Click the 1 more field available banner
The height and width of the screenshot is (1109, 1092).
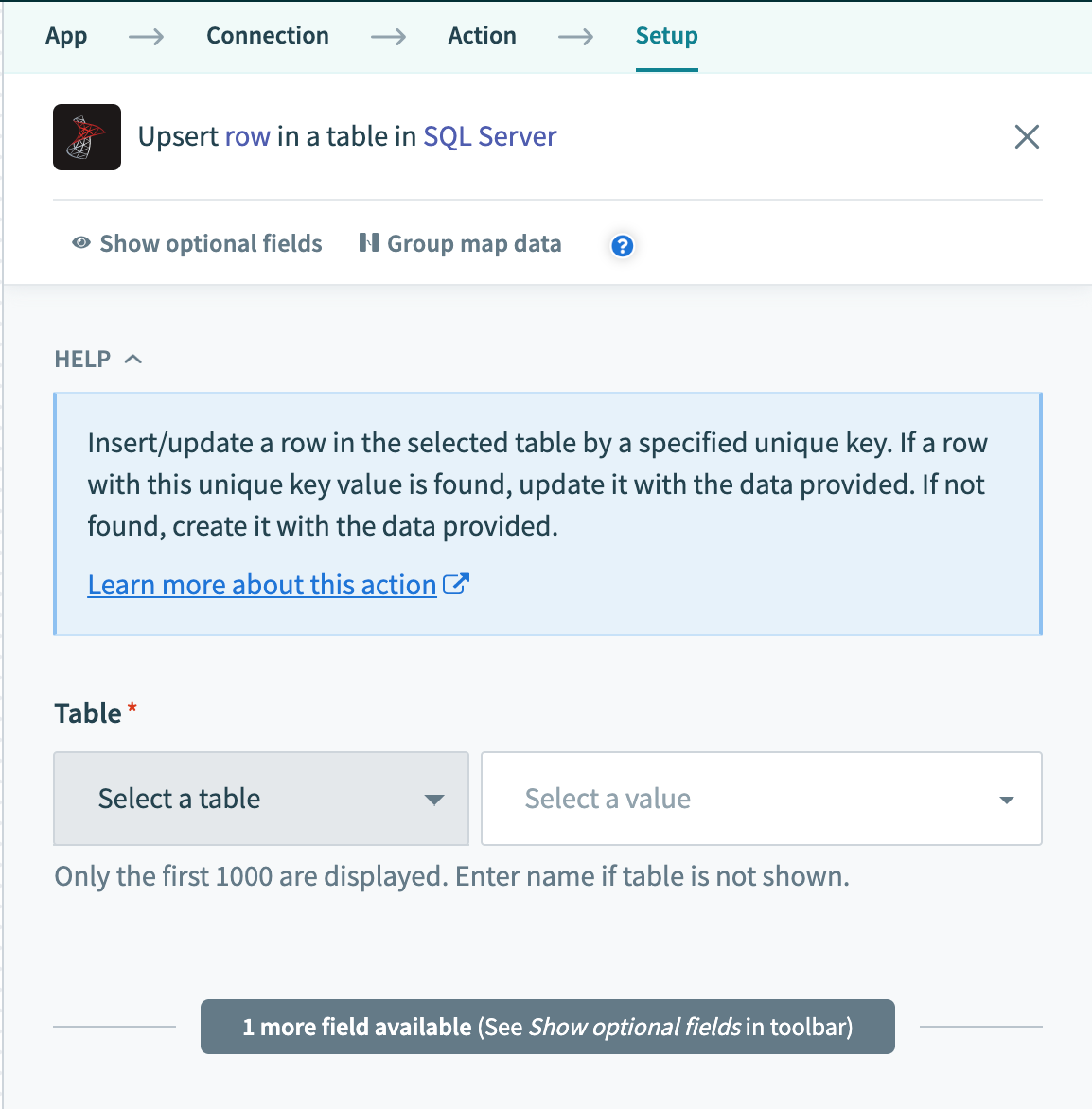tap(547, 1027)
